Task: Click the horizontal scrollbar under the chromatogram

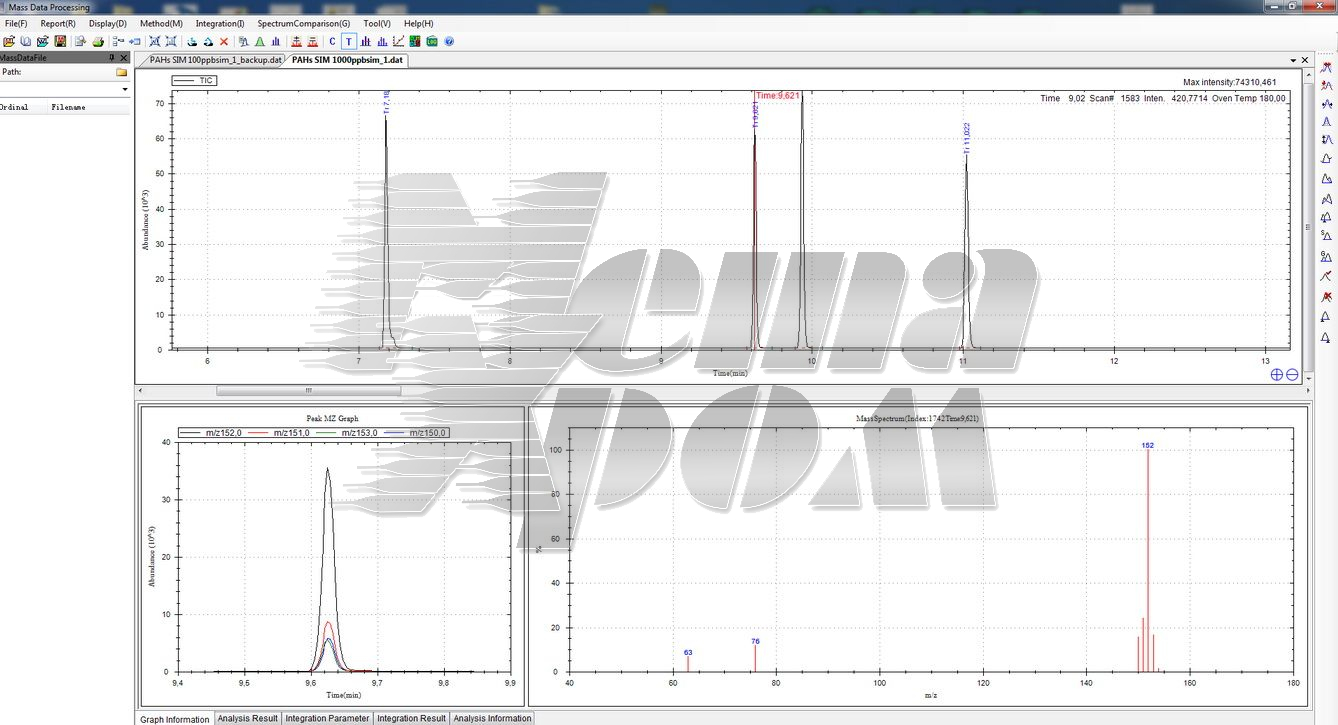Action: 308,390
